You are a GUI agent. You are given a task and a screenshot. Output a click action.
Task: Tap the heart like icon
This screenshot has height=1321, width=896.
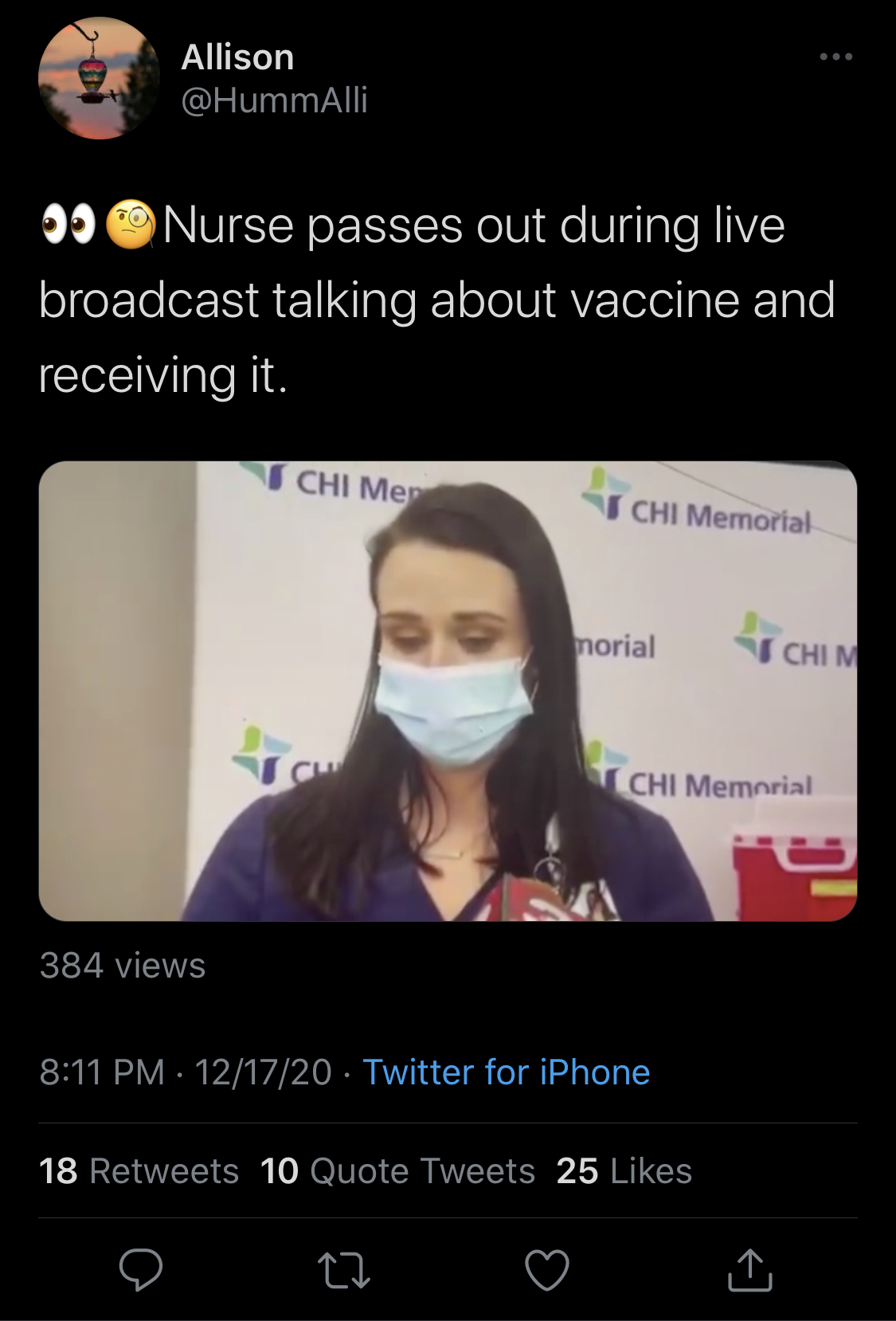point(547,1269)
